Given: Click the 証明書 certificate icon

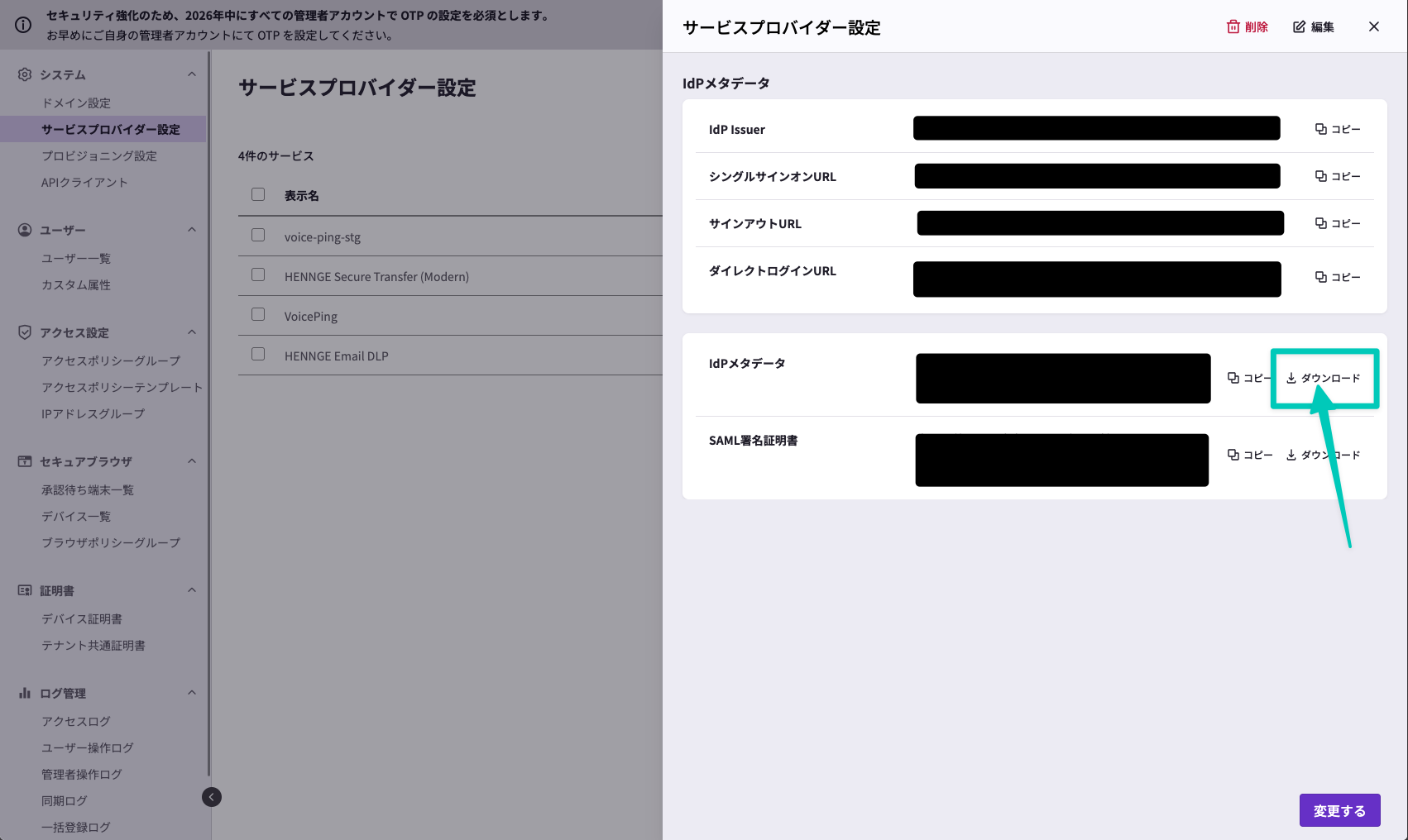Looking at the screenshot, I should [x=25, y=590].
